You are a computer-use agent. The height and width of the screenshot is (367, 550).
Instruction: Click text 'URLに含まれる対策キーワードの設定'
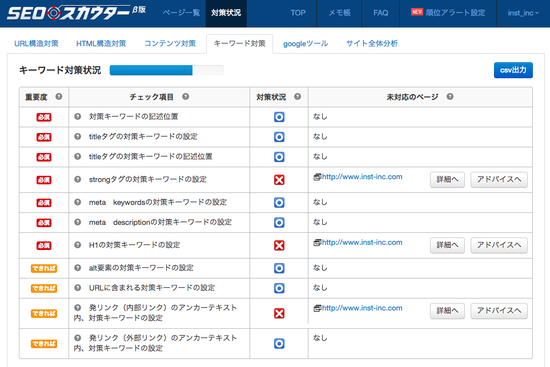click(x=152, y=288)
